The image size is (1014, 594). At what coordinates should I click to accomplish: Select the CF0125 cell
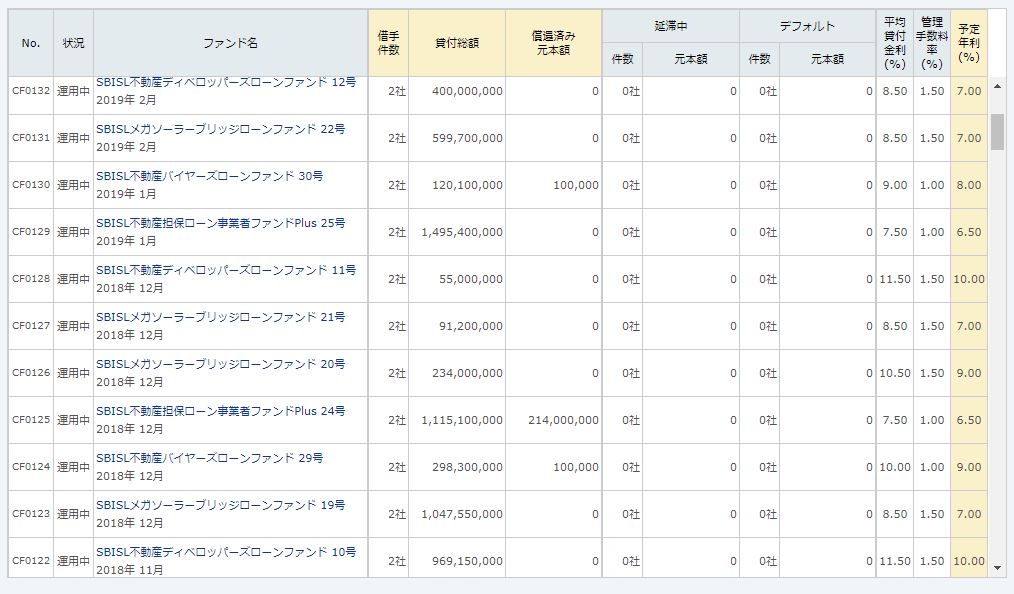(31, 420)
